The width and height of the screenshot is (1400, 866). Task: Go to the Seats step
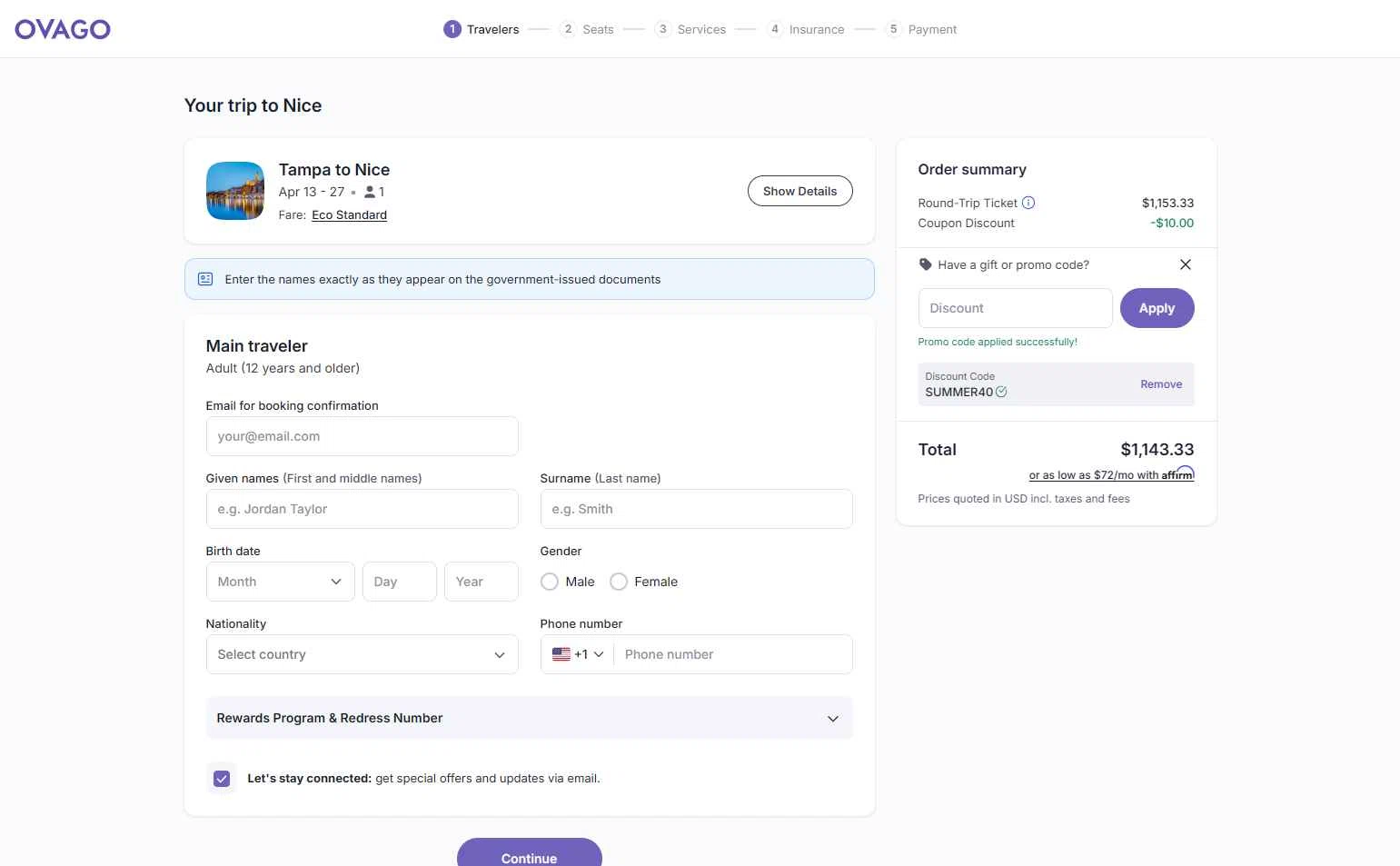(587, 29)
